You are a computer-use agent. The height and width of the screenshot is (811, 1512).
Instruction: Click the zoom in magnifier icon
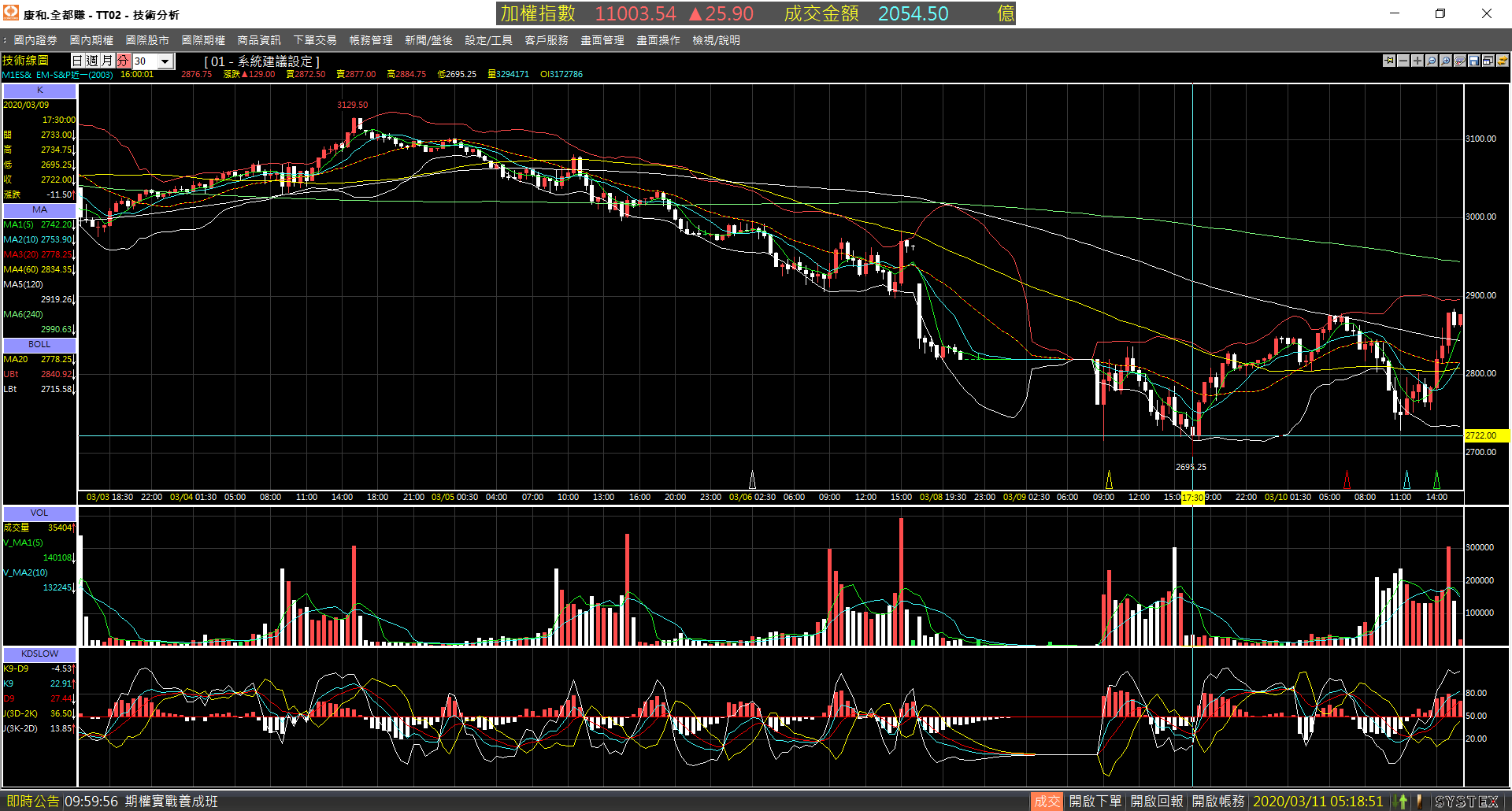pos(1445,61)
